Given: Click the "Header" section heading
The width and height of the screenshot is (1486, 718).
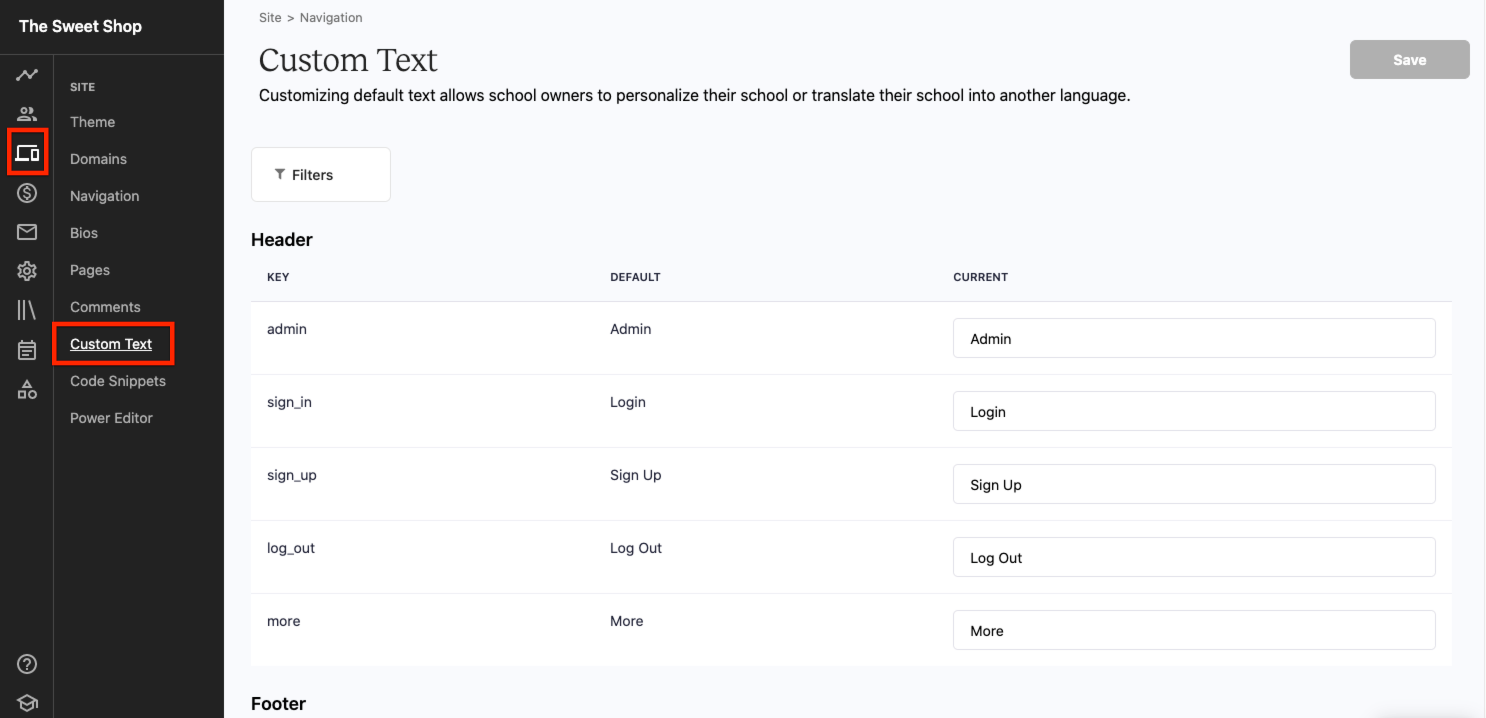Looking at the screenshot, I should (x=282, y=240).
